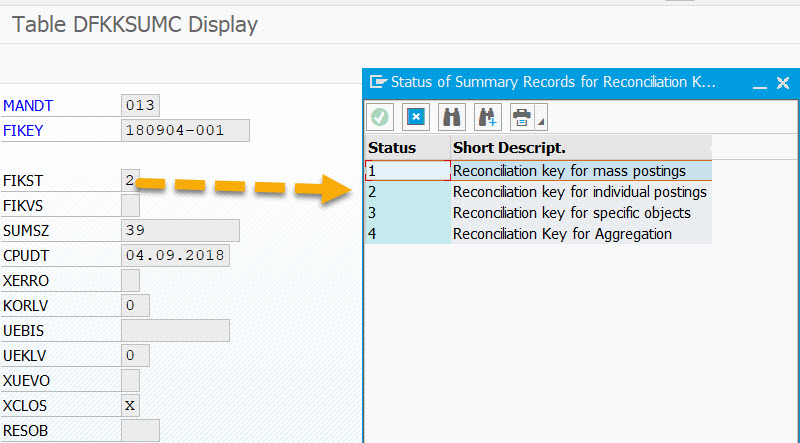The height and width of the screenshot is (443, 800).
Task: Toggle the XCLOS checkbox
Action: coord(130,405)
